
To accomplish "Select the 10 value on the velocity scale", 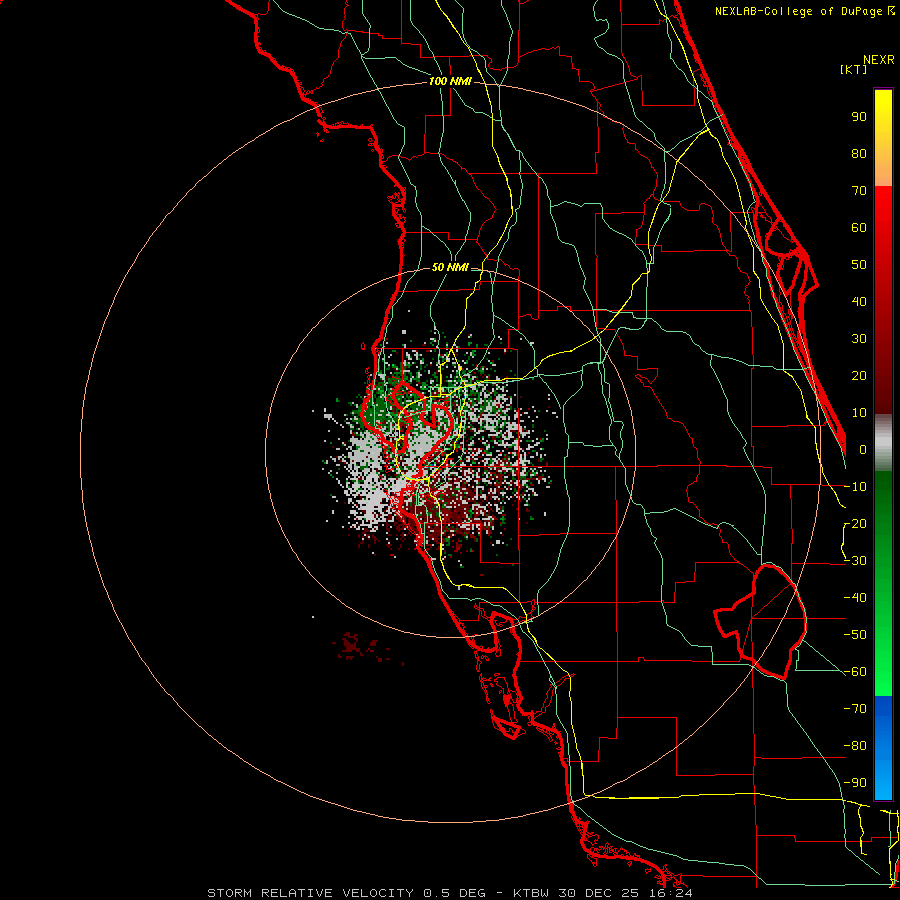I will point(859,413).
